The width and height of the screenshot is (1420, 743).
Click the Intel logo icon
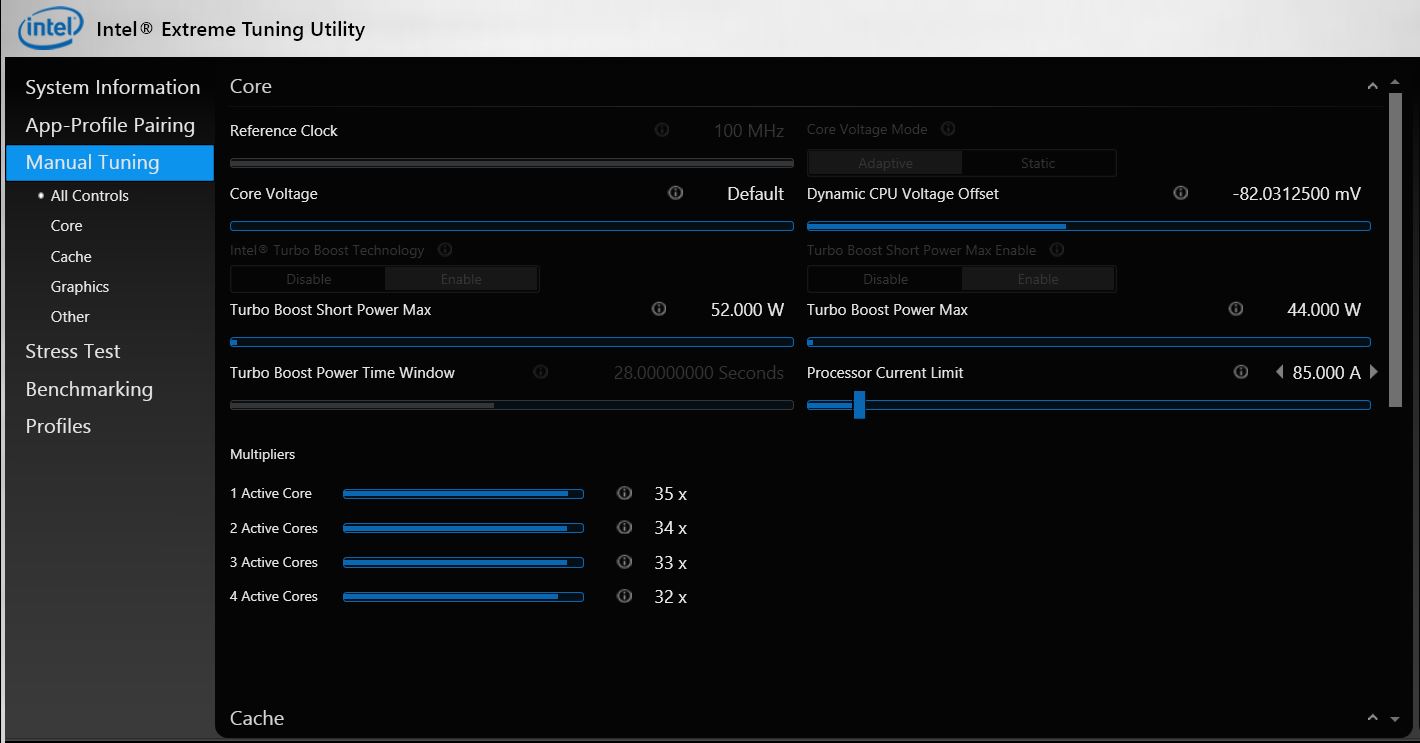[x=51, y=29]
